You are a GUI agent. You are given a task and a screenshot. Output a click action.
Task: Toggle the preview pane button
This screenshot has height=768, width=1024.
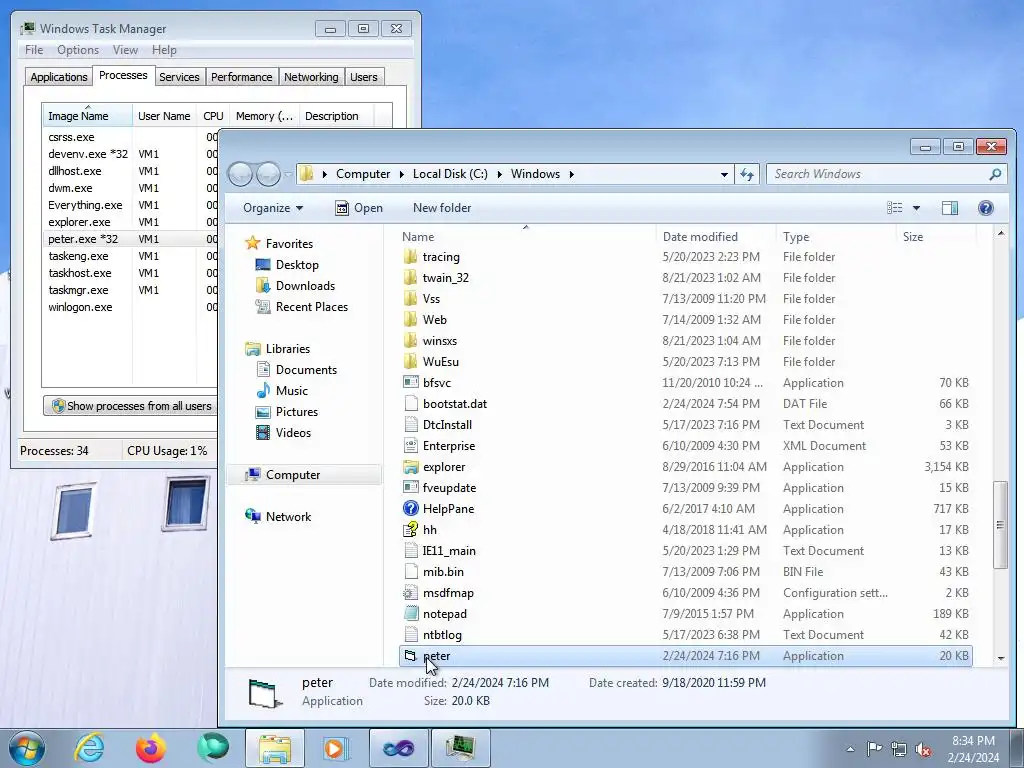pyautogui.click(x=950, y=208)
